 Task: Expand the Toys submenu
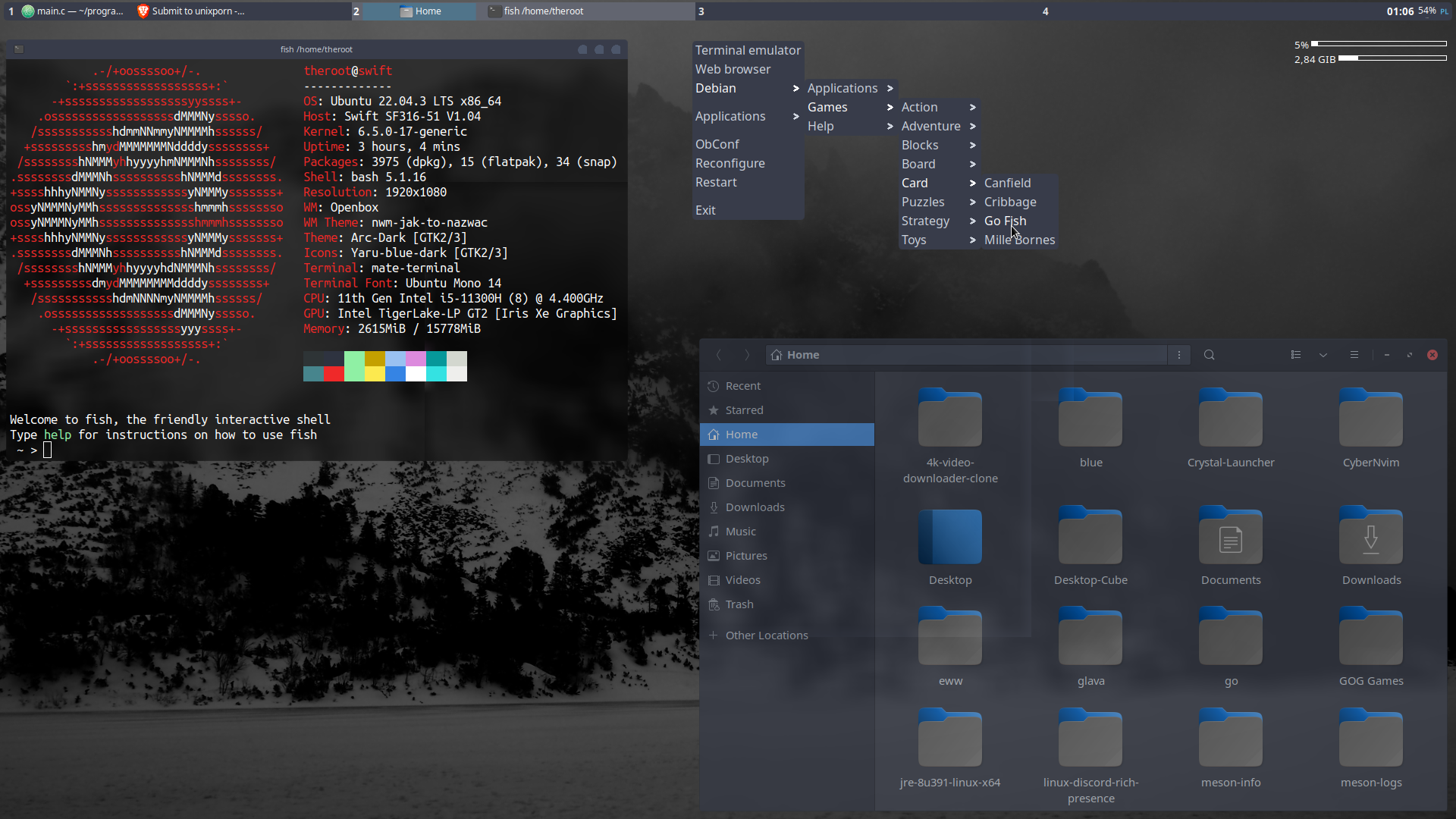pos(939,240)
